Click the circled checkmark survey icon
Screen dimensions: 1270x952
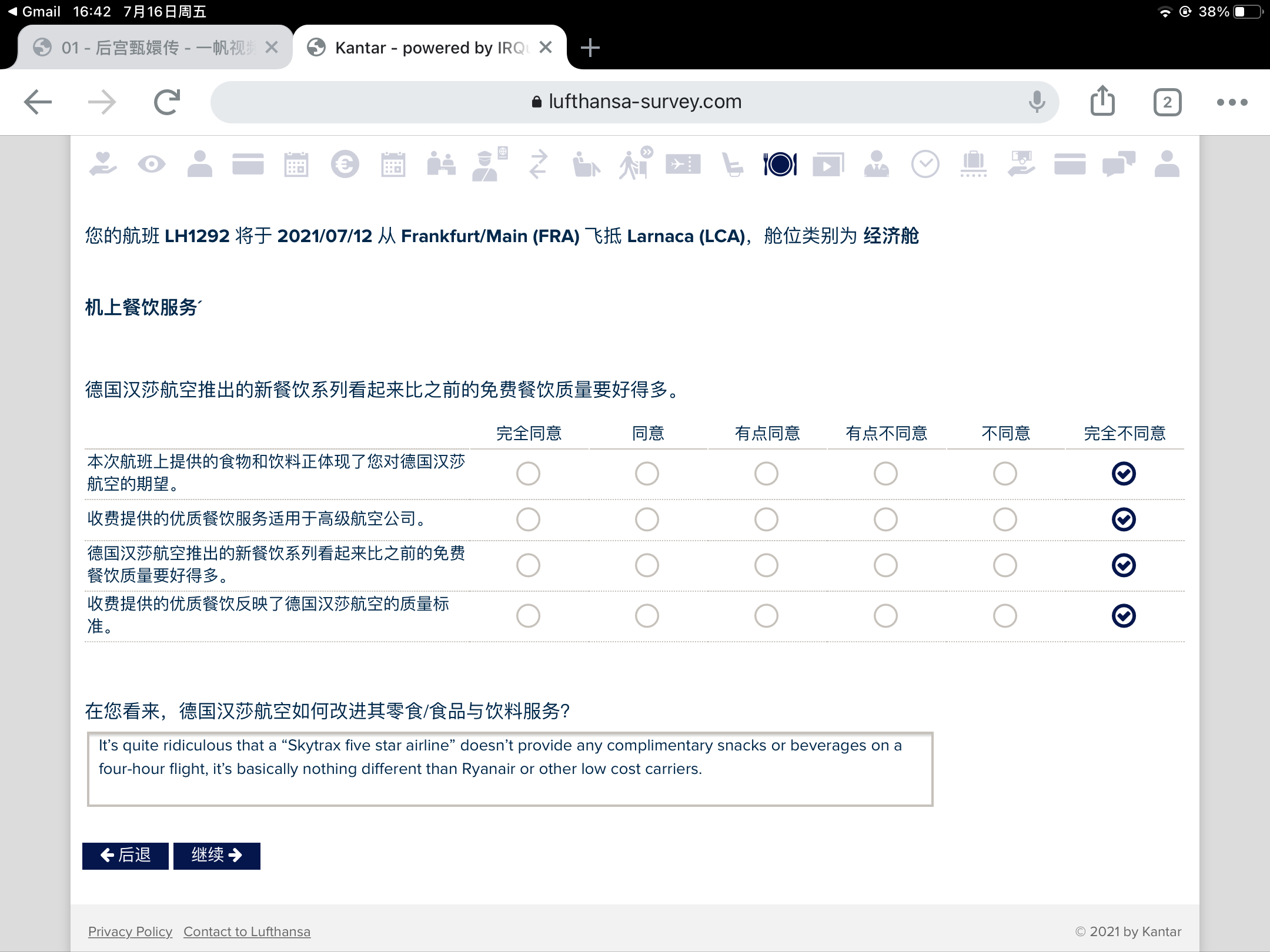[x=925, y=164]
